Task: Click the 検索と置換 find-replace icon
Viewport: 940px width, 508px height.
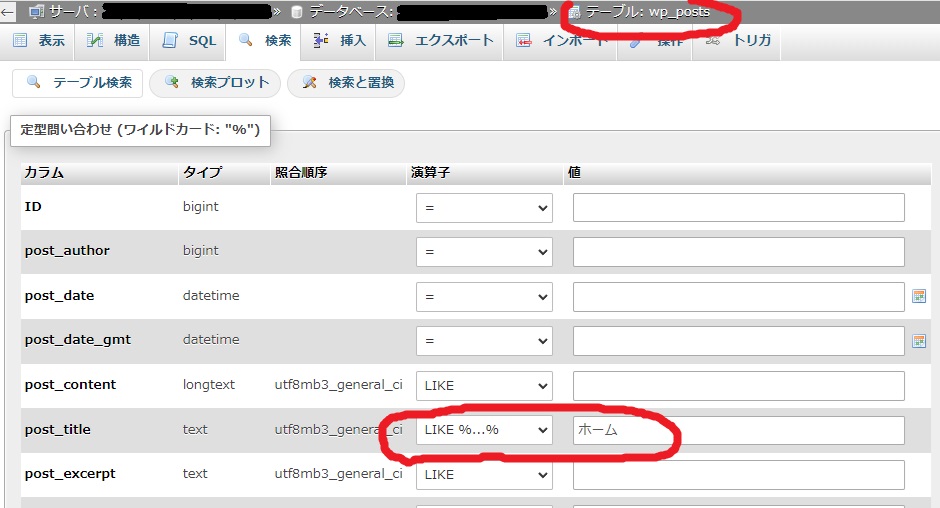Action: coord(309,83)
